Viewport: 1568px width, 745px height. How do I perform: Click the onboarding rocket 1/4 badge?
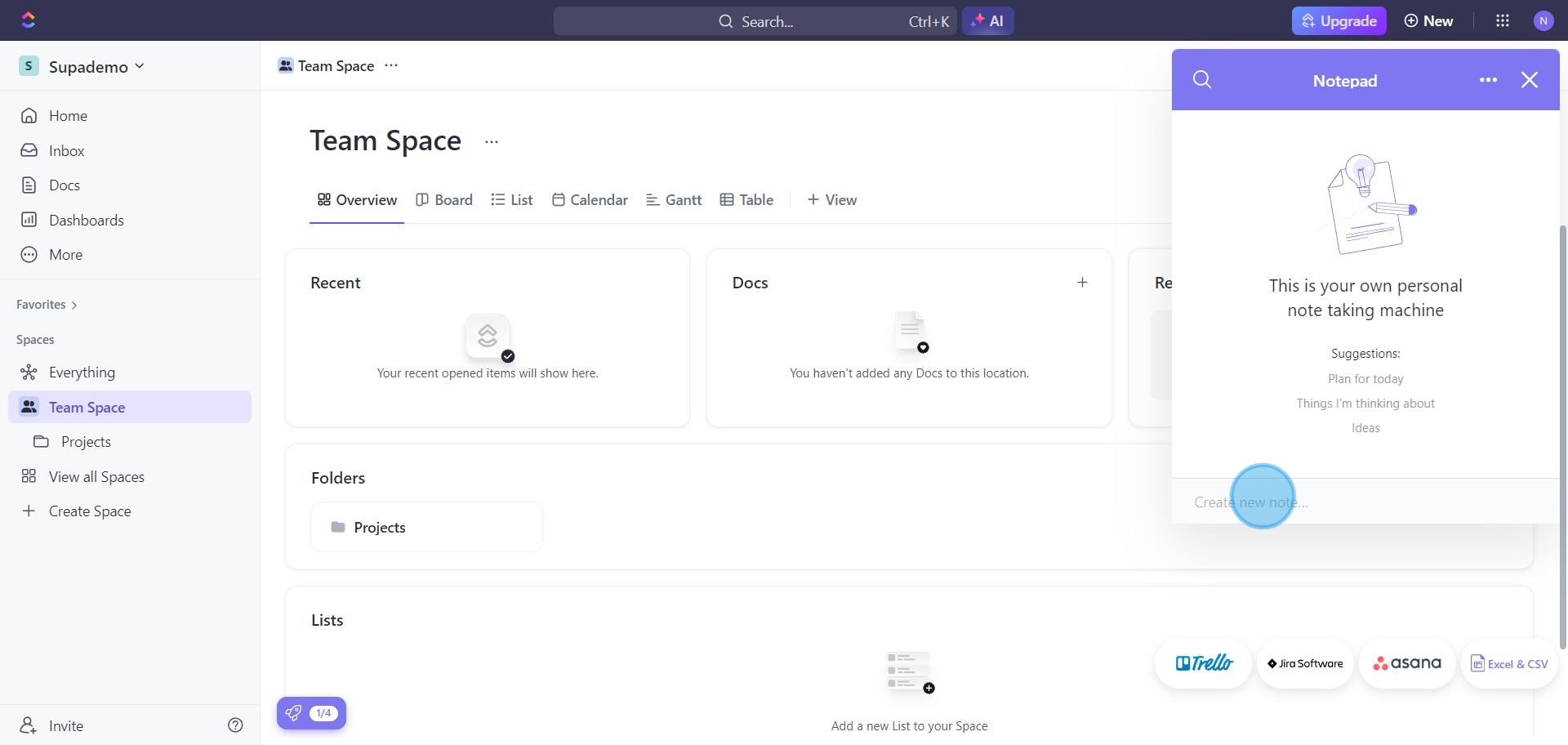[x=312, y=713]
